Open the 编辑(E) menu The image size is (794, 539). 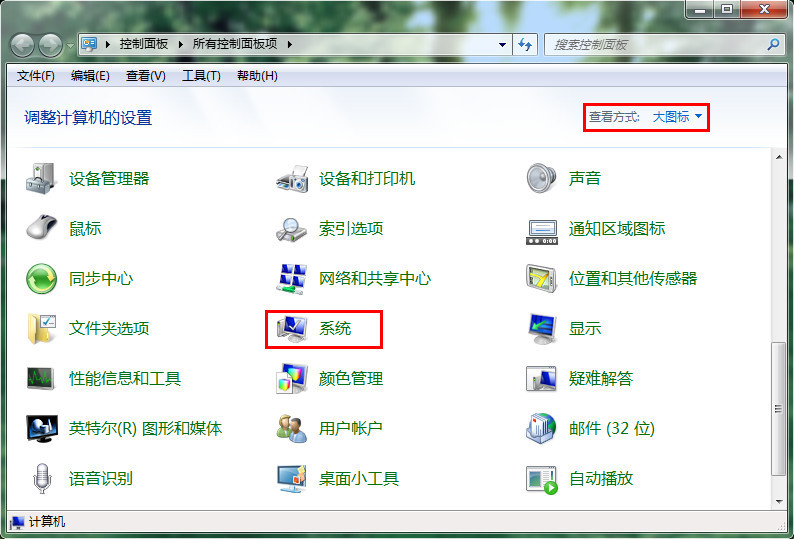(90, 76)
